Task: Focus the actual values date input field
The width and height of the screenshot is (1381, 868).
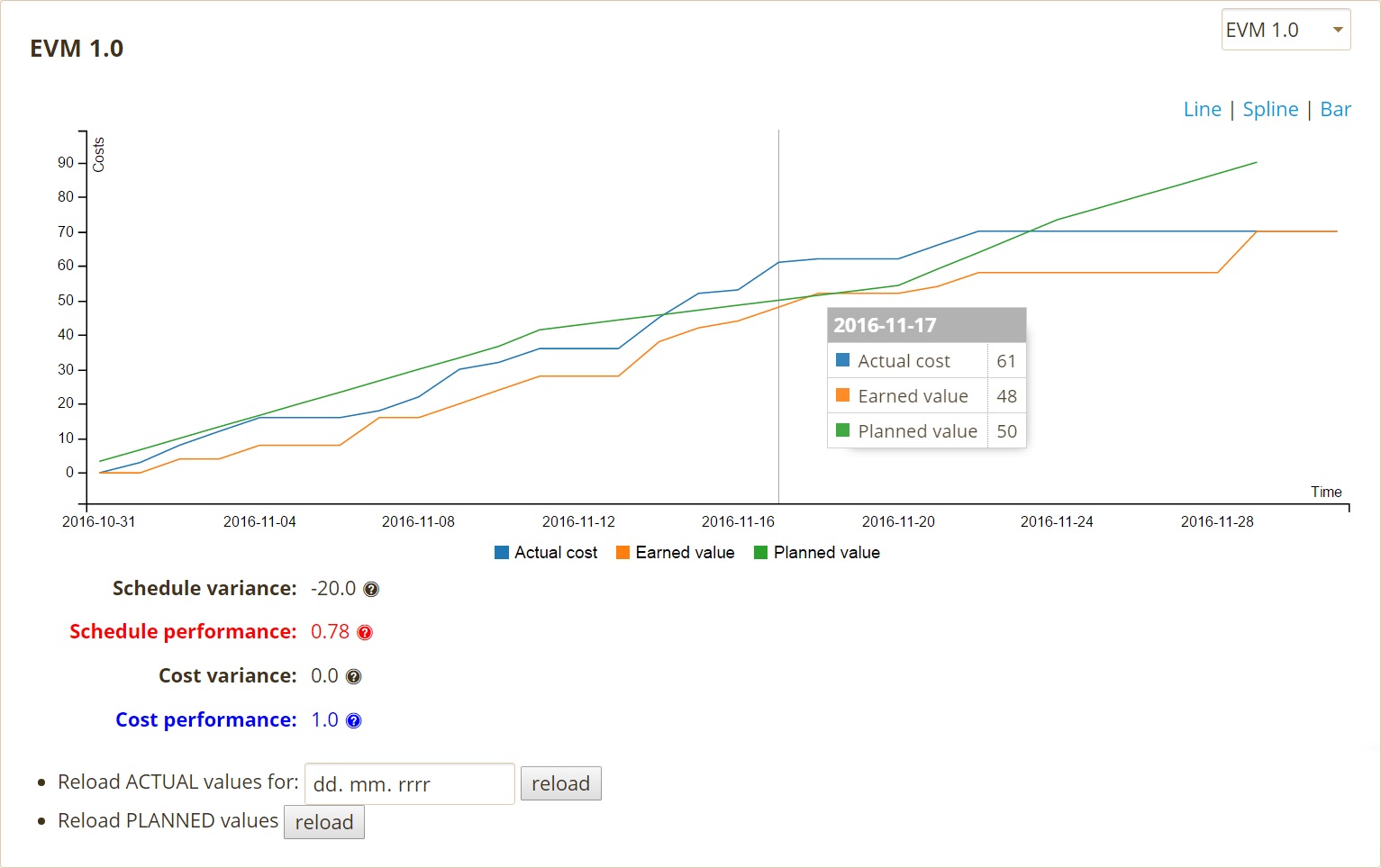Action: pos(409,783)
